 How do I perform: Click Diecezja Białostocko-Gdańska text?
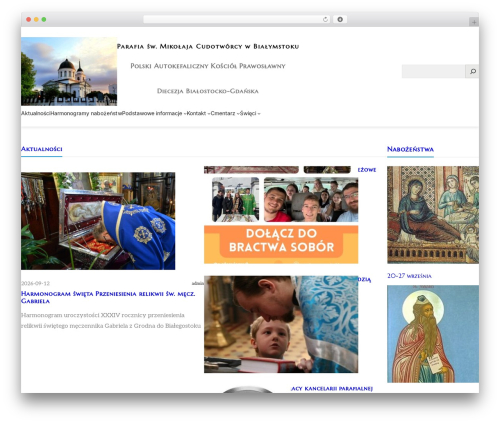pyautogui.click(x=208, y=91)
